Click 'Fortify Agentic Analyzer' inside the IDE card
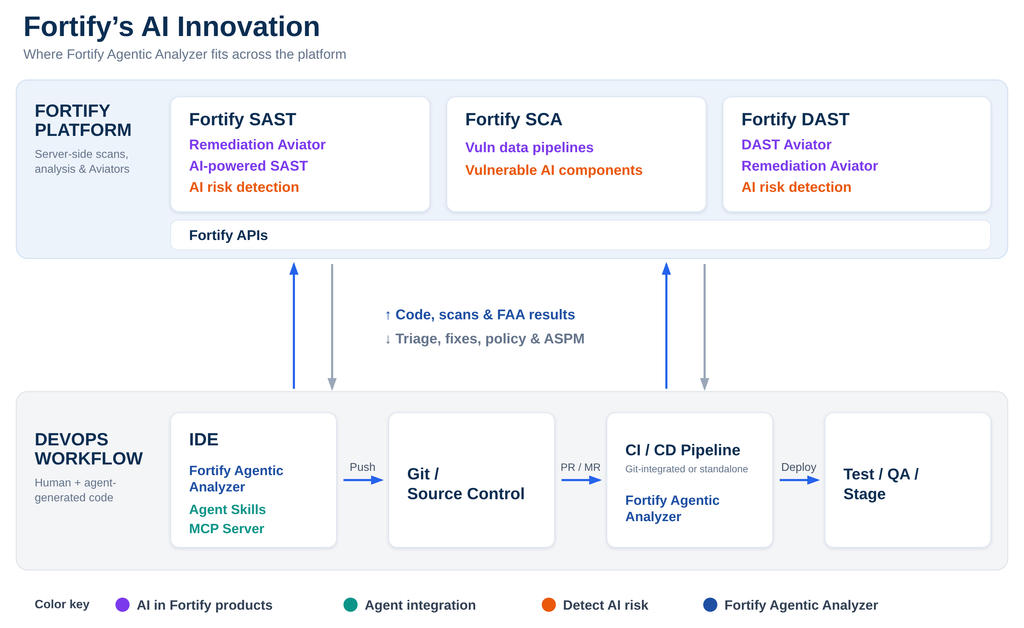1024x628 pixels. click(236, 479)
